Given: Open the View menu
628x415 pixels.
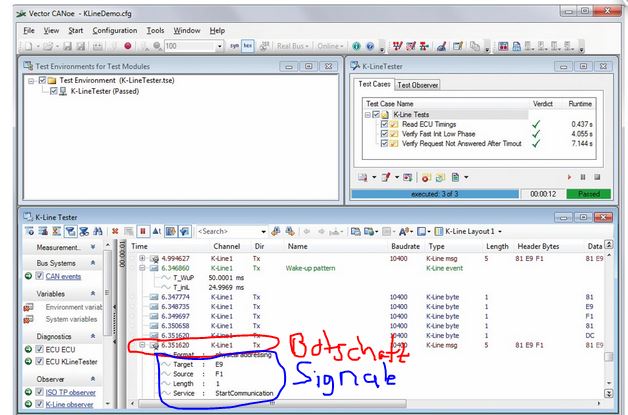Looking at the screenshot, I should [51, 30].
